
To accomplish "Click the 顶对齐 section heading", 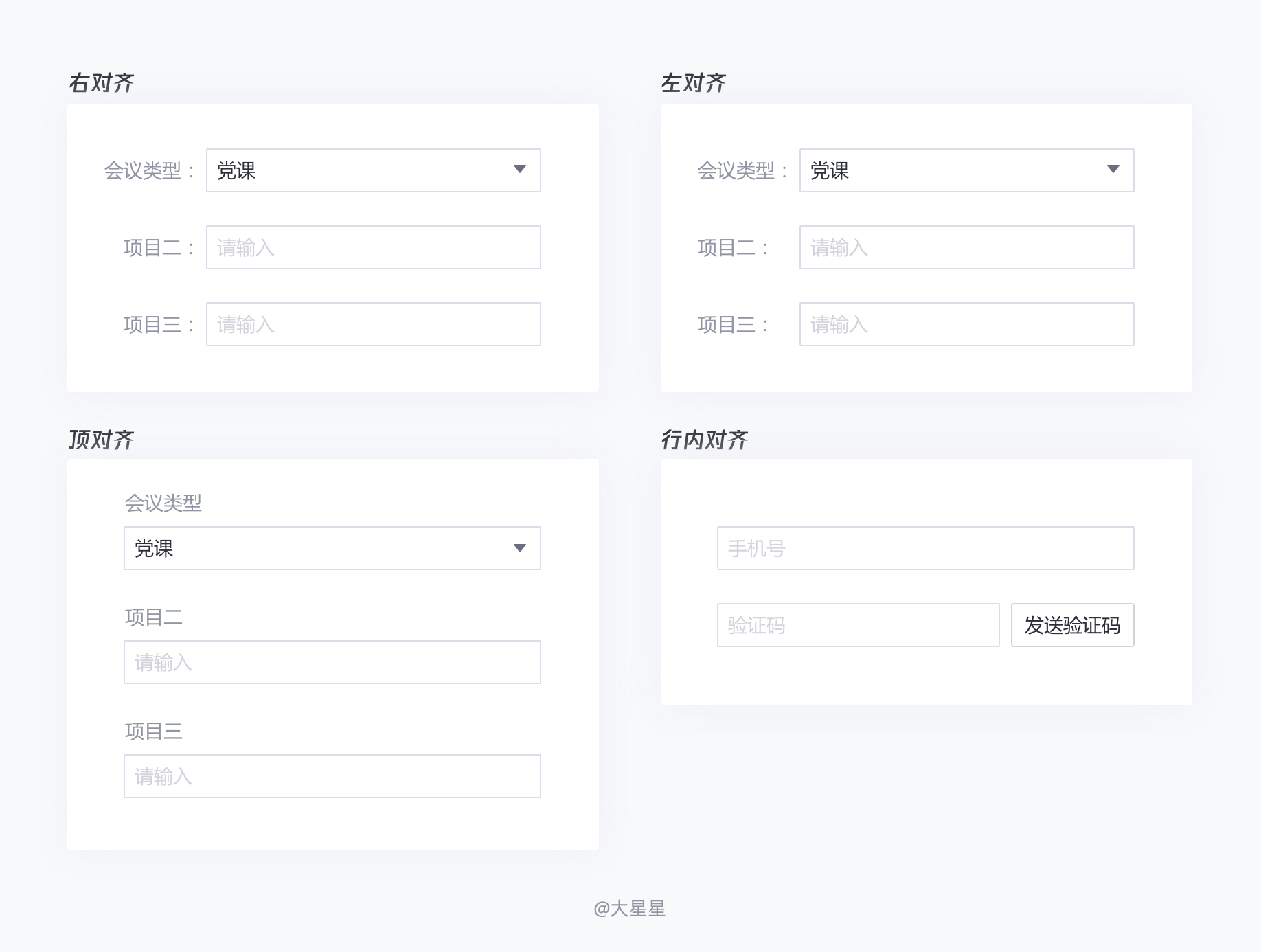I will pyautogui.click(x=102, y=438).
